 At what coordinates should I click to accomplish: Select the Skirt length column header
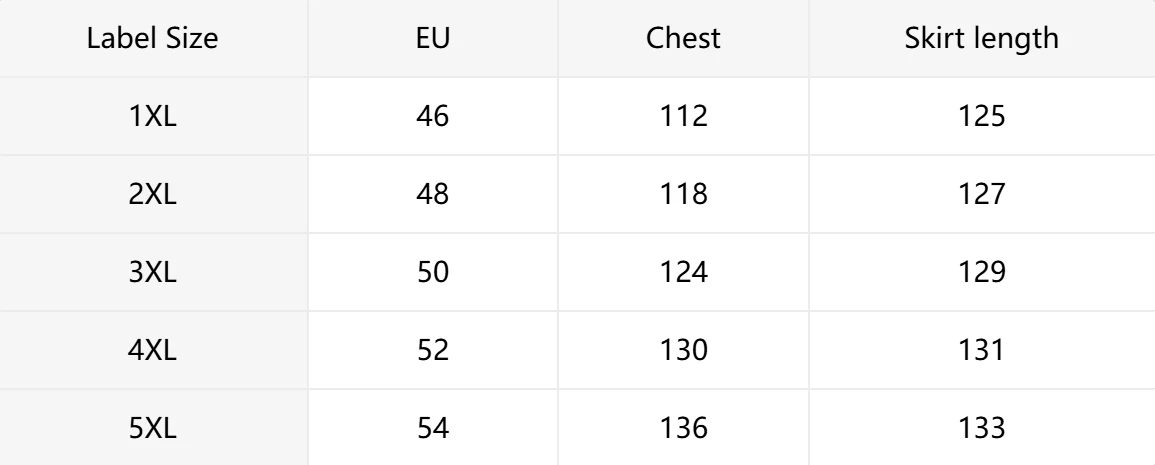pos(981,39)
